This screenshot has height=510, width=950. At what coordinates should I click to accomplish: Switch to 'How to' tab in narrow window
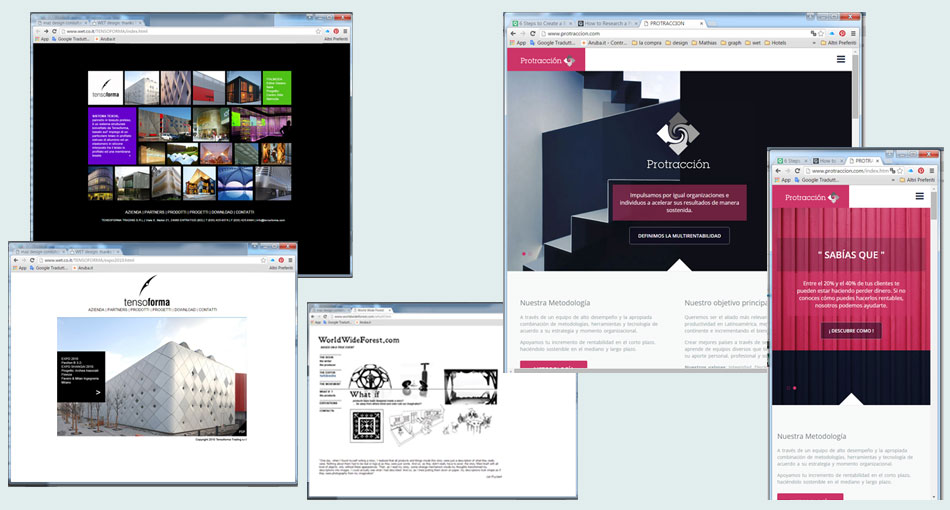[828, 161]
